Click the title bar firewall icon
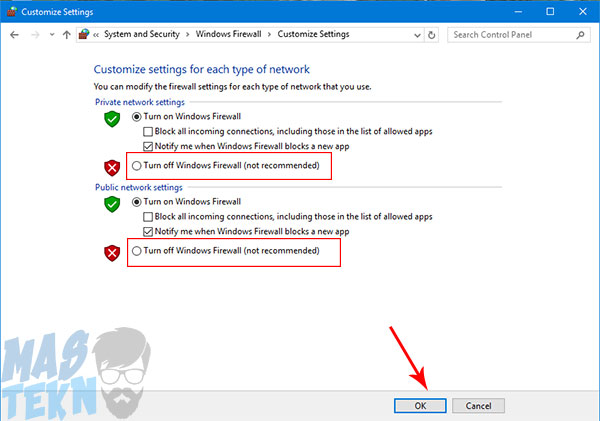The height and width of the screenshot is (421, 600). (x=12, y=12)
